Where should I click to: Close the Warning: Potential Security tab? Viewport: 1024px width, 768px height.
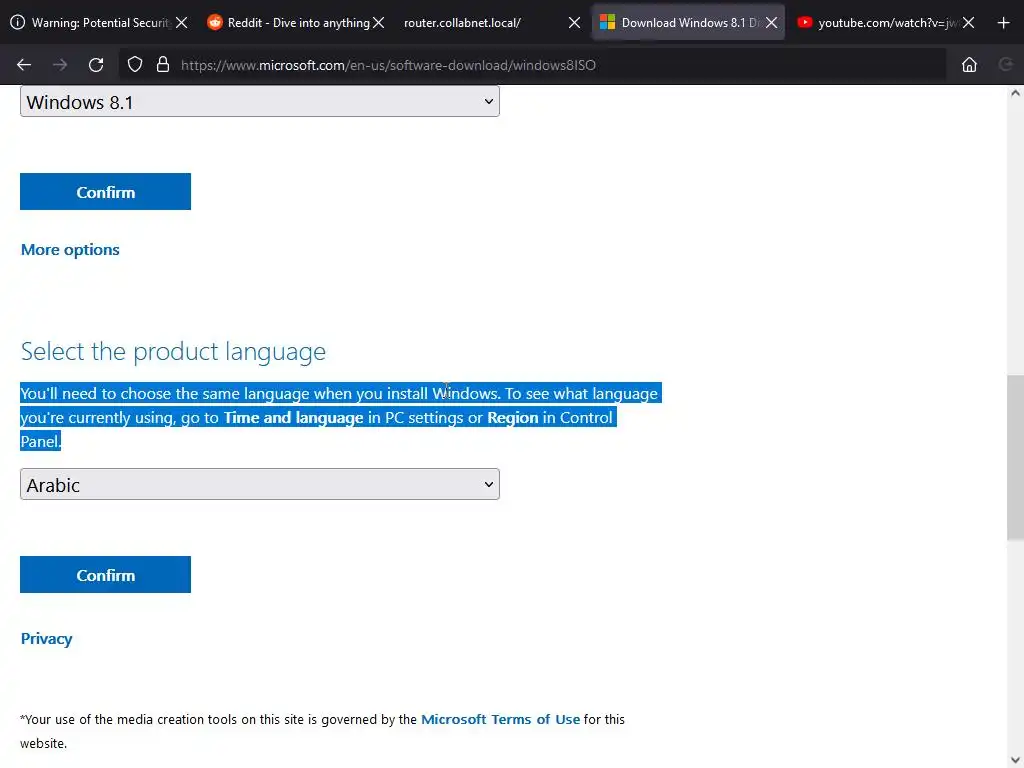click(x=182, y=23)
